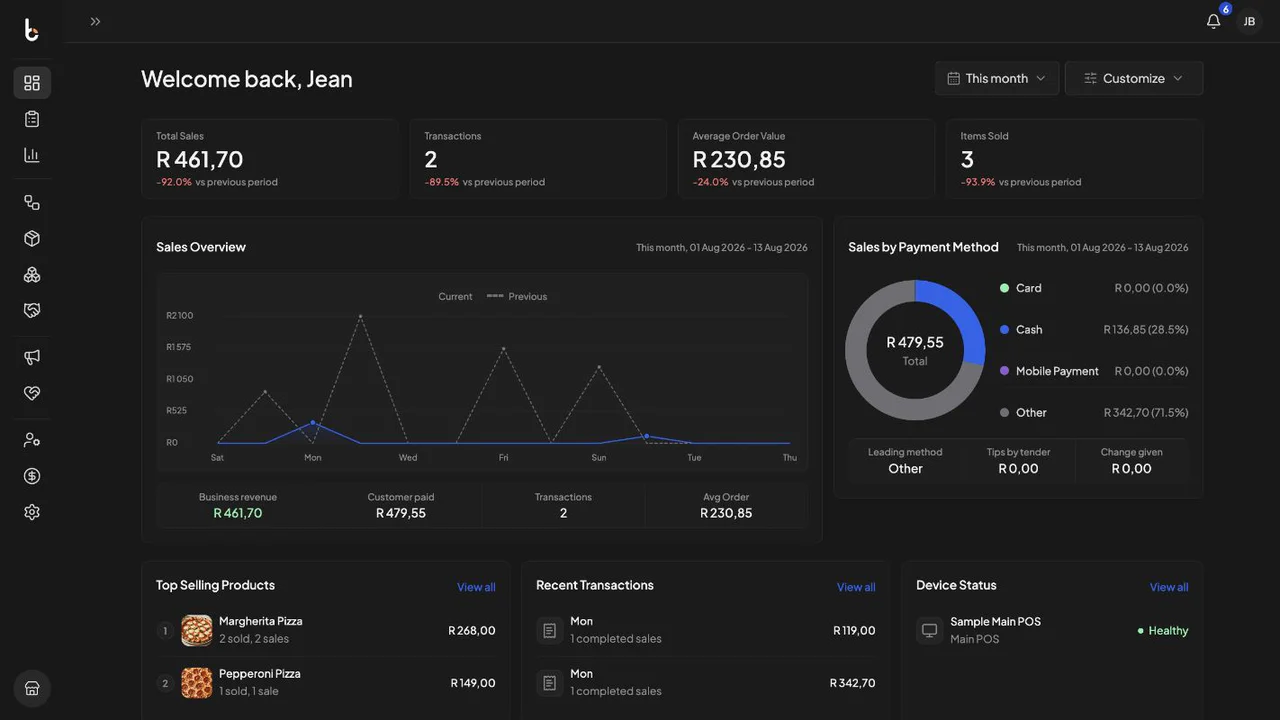Click the blue Cash legend swatch
Image resolution: width=1280 pixels, height=720 pixels.
(1004, 329)
